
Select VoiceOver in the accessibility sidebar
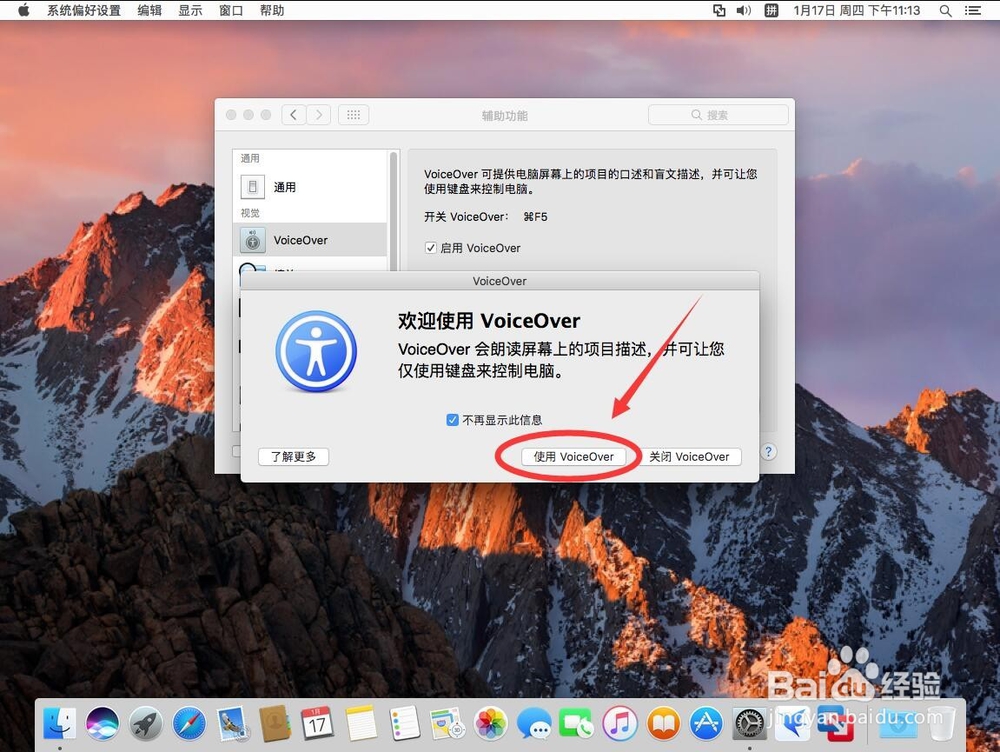point(310,240)
